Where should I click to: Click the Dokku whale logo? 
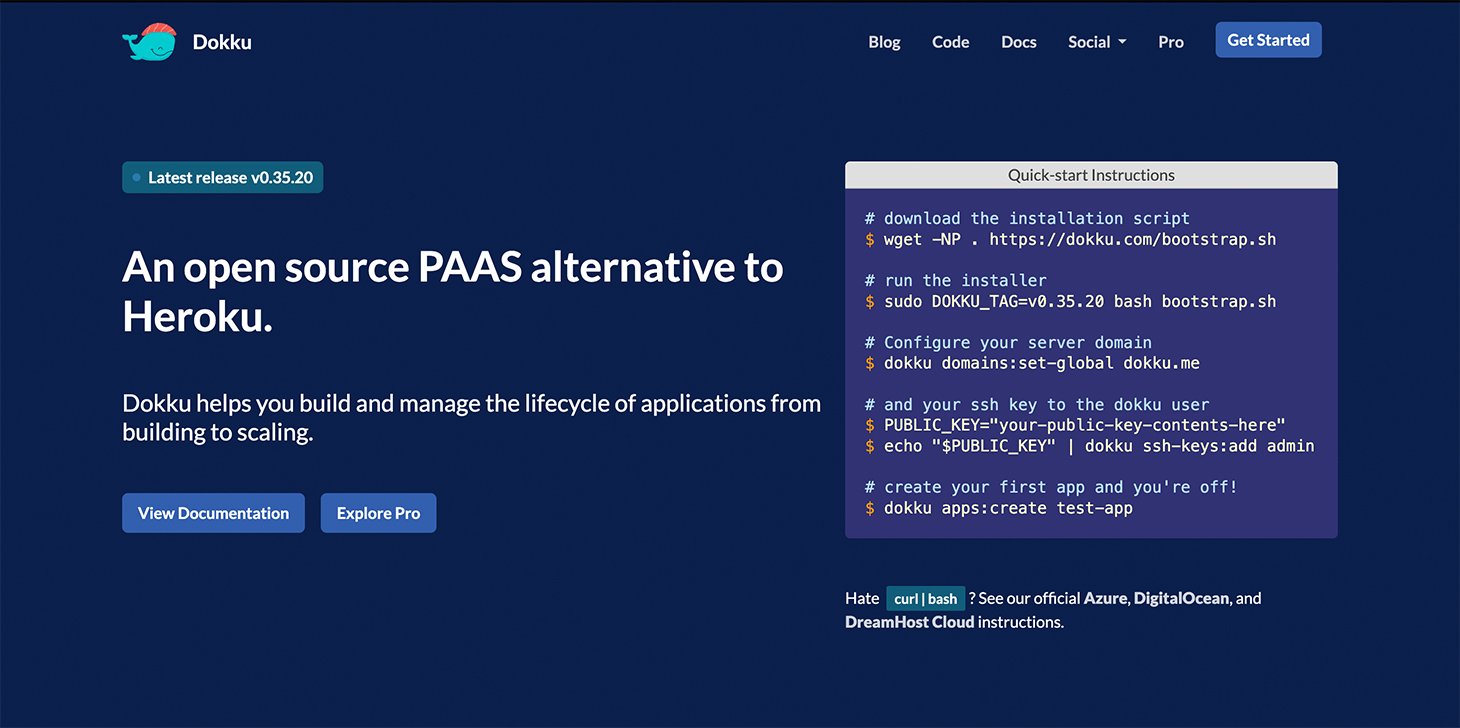coord(148,42)
